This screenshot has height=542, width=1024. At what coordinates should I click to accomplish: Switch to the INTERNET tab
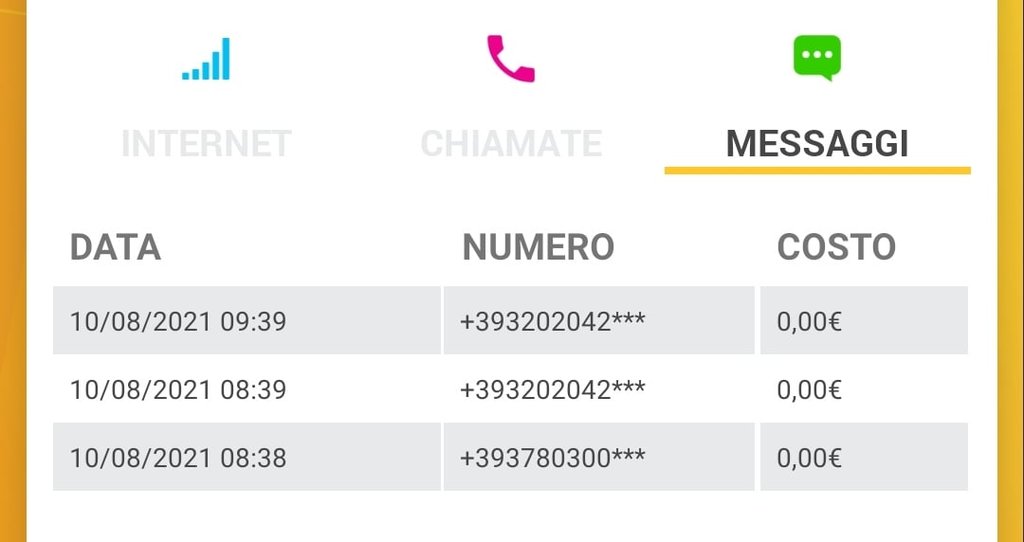[x=206, y=144]
